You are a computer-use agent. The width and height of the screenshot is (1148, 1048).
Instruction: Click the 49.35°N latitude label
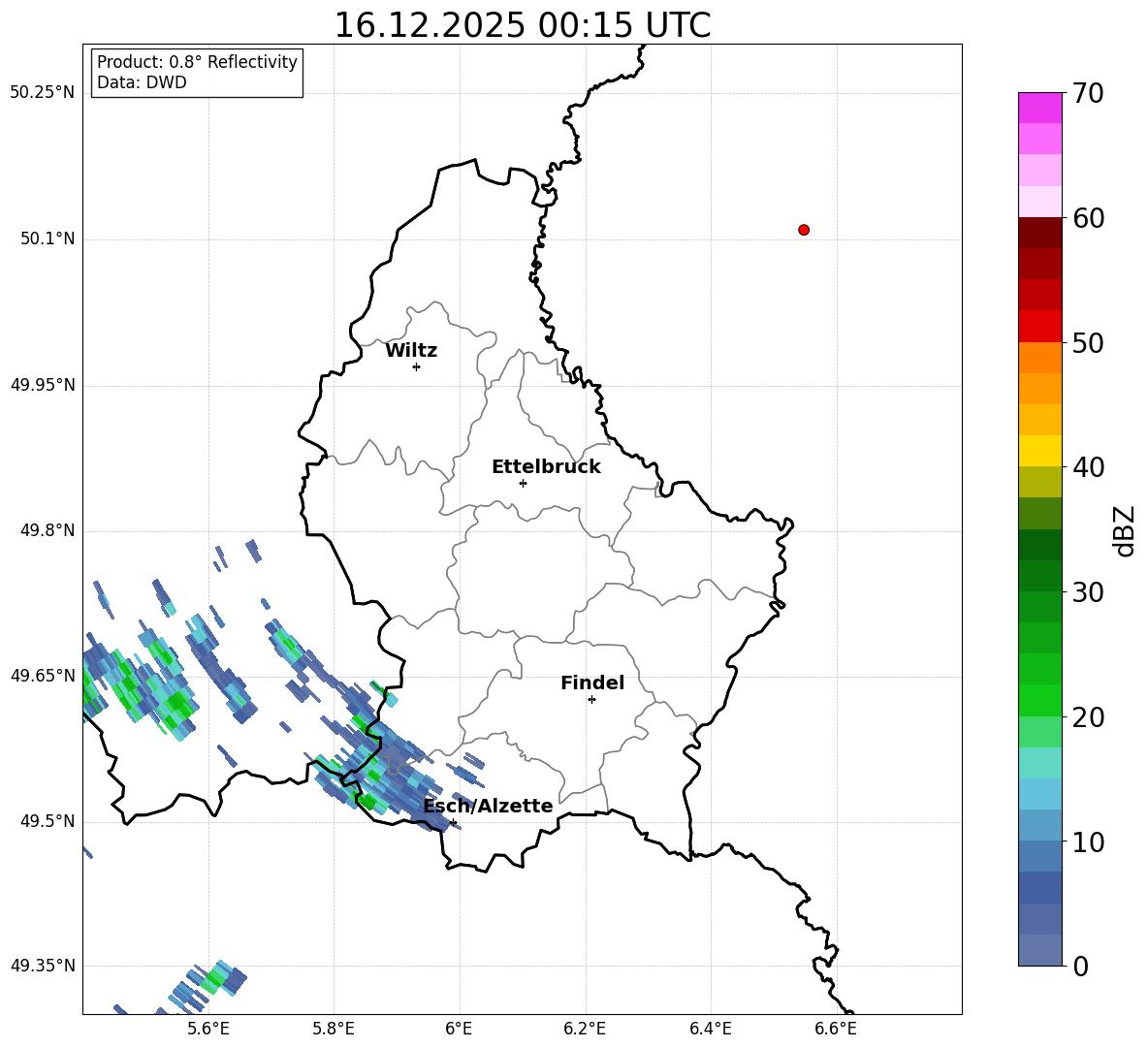[43, 966]
